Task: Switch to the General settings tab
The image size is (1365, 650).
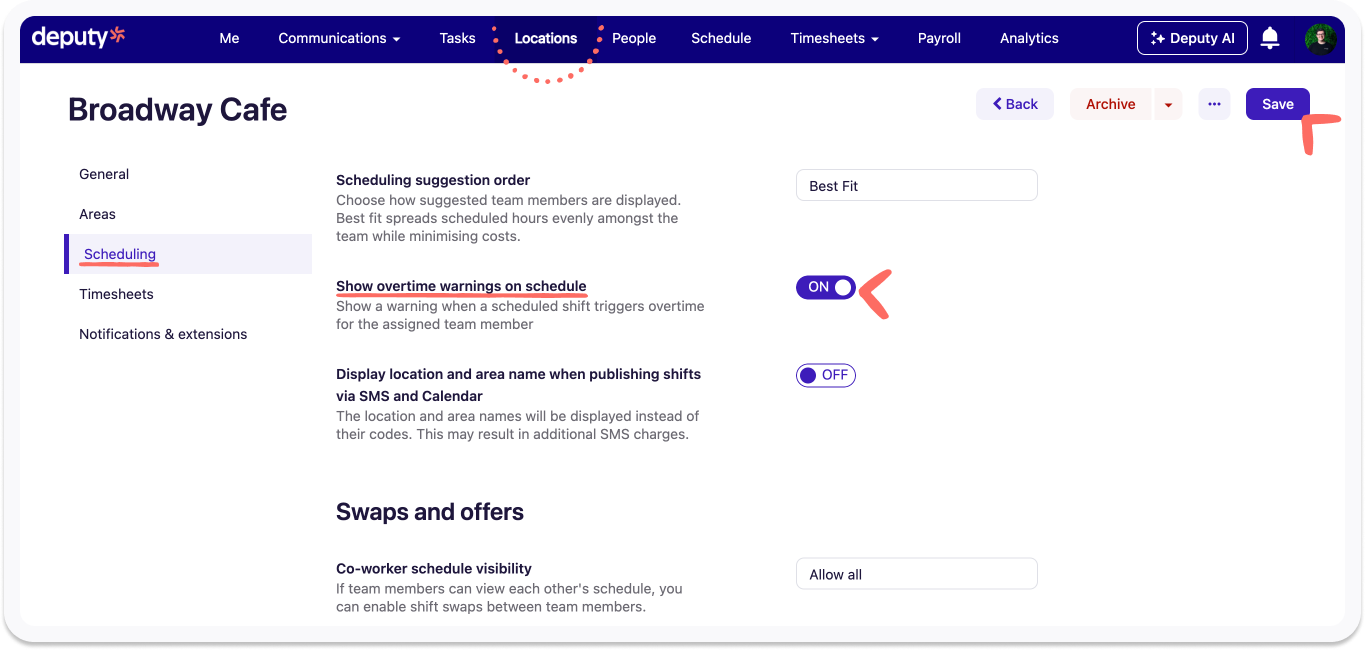Action: pyautogui.click(x=104, y=174)
